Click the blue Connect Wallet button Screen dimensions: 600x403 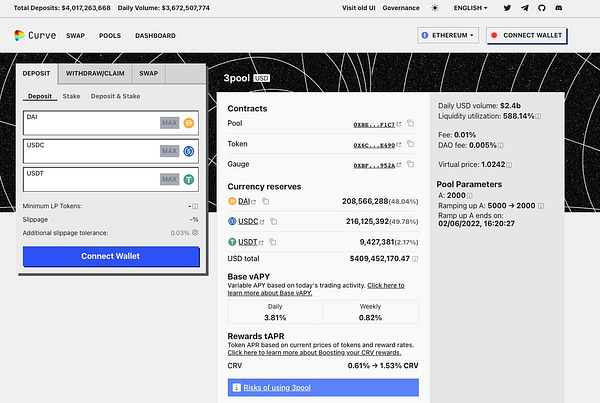[x=111, y=256]
